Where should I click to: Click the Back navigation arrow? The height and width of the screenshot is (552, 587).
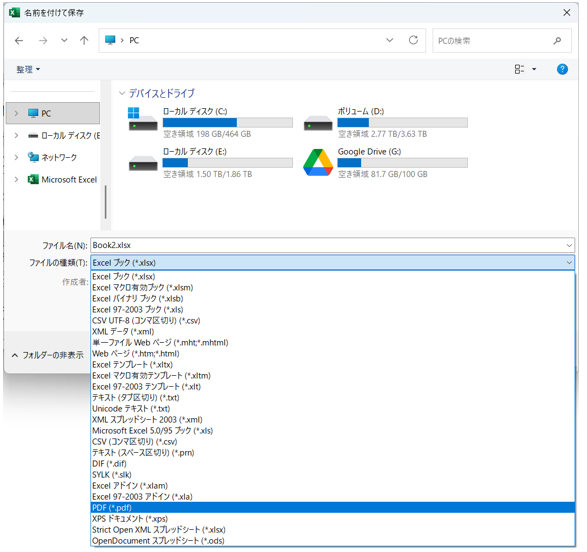[19, 40]
